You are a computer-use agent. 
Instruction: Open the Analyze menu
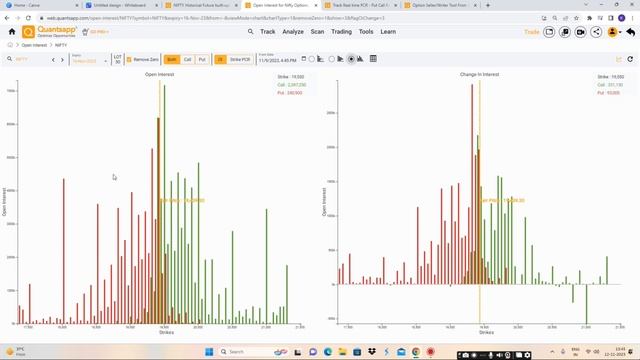293,32
